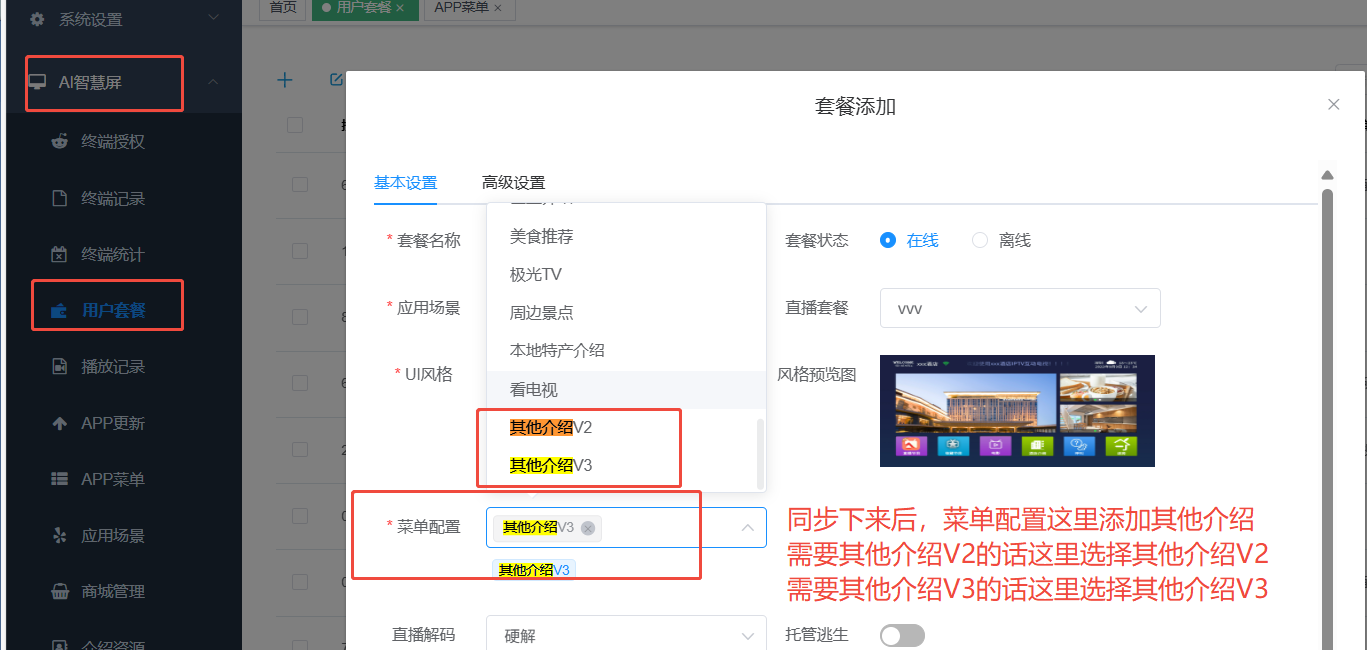Select the 离线 radio button
This screenshot has height=650, width=1367.
tap(980, 240)
